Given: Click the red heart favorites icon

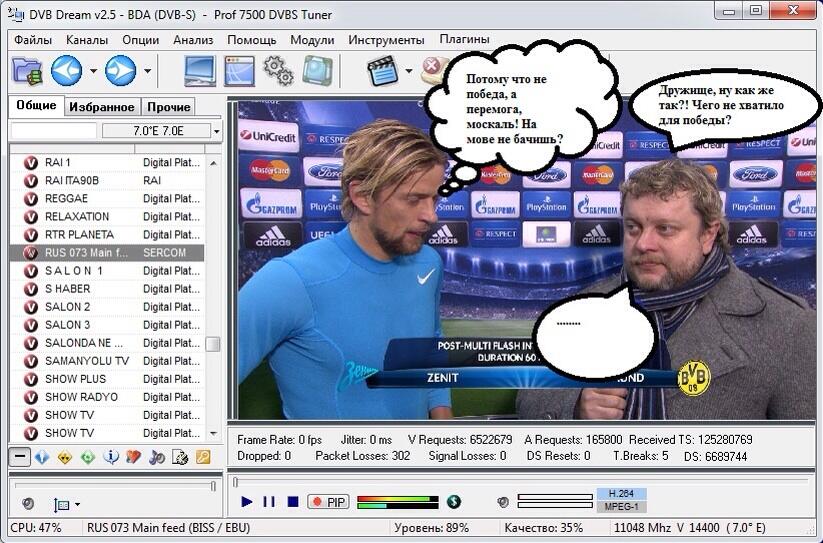Looking at the screenshot, I should (133, 457).
